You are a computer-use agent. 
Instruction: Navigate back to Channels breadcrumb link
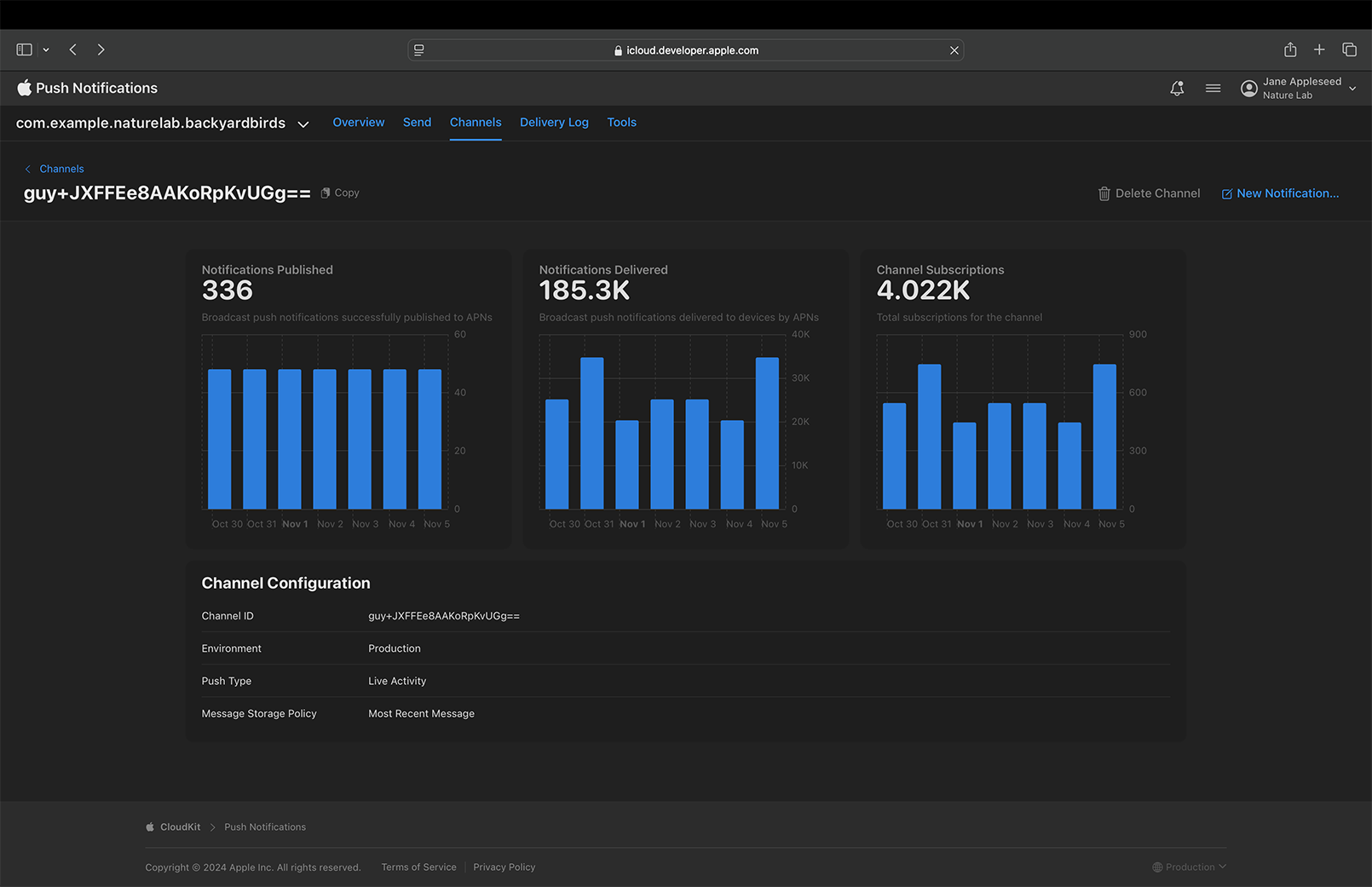(x=61, y=169)
